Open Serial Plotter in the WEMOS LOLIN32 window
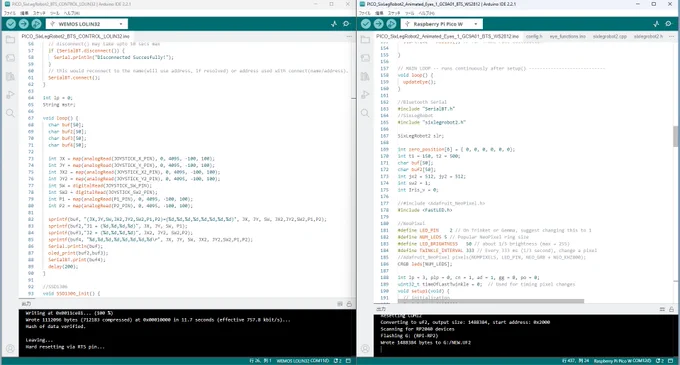680x365 pixels. point(333,24)
